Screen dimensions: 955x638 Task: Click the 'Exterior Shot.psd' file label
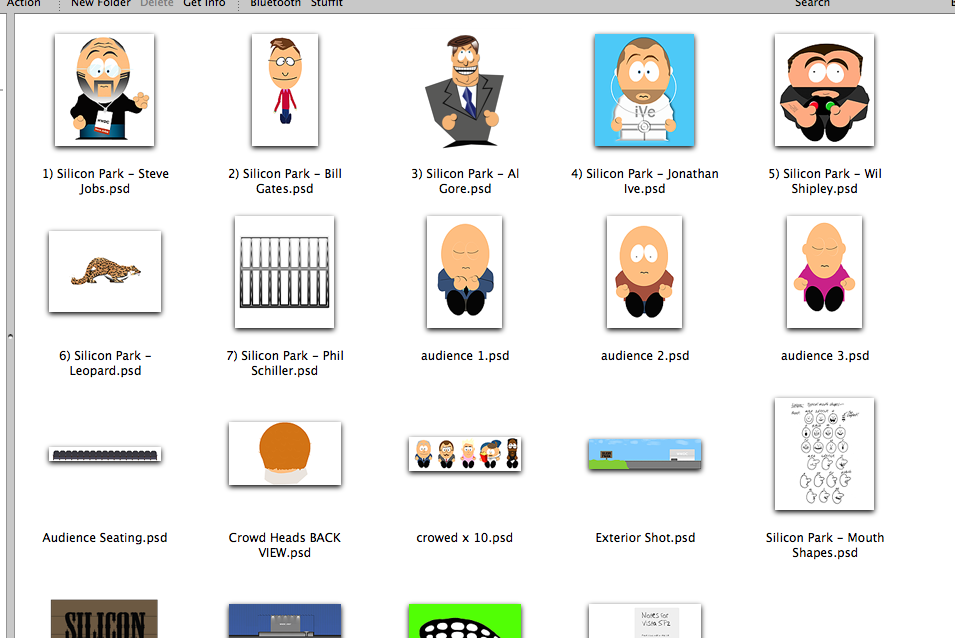(645, 538)
